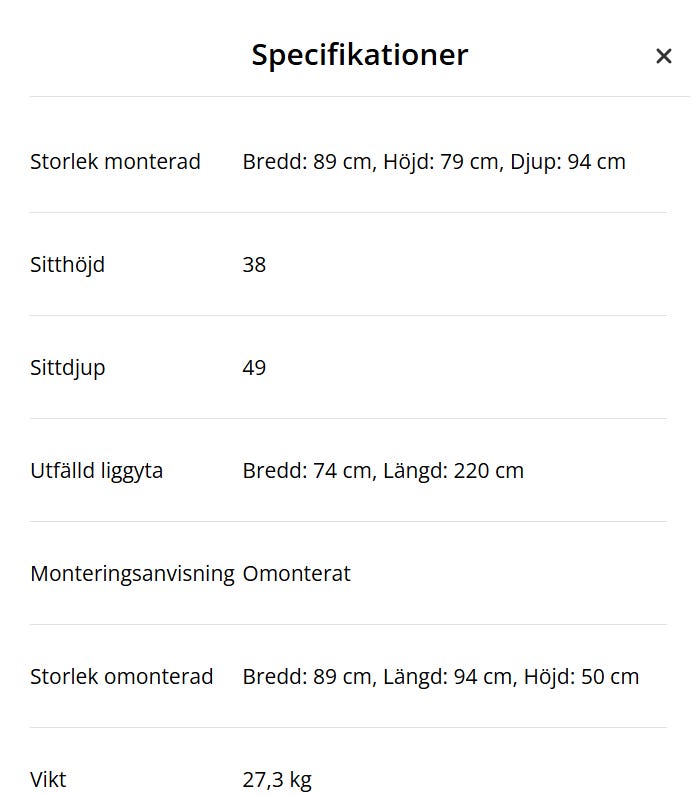The width and height of the screenshot is (697, 796).
Task: Click Längd: 220 cm value
Action: [x=453, y=470]
